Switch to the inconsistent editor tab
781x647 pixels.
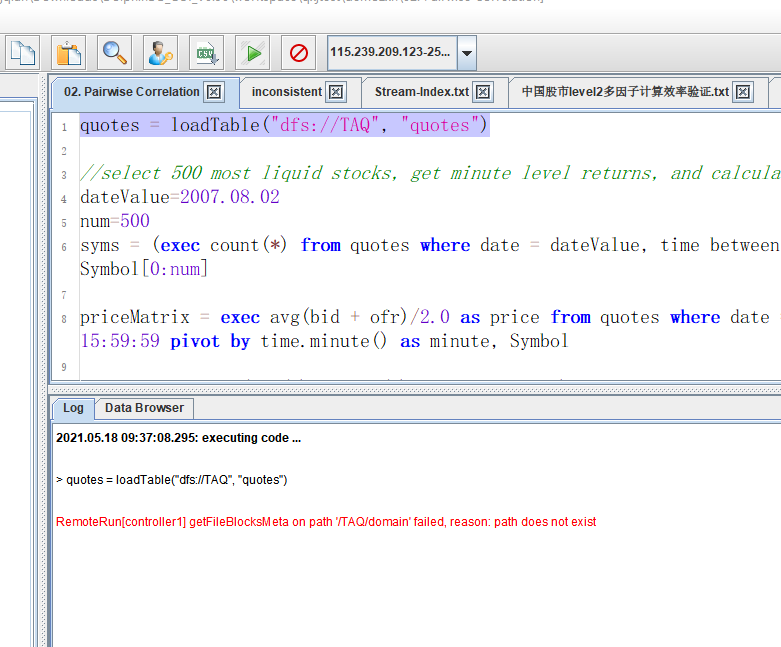click(x=286, y=92)
